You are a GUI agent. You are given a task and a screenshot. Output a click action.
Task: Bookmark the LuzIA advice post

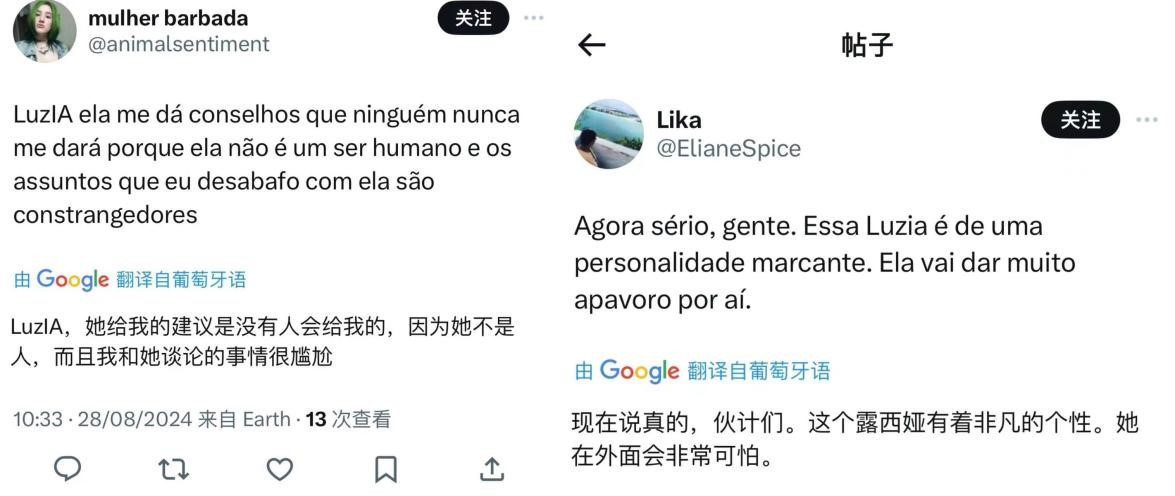click(386, 468)
